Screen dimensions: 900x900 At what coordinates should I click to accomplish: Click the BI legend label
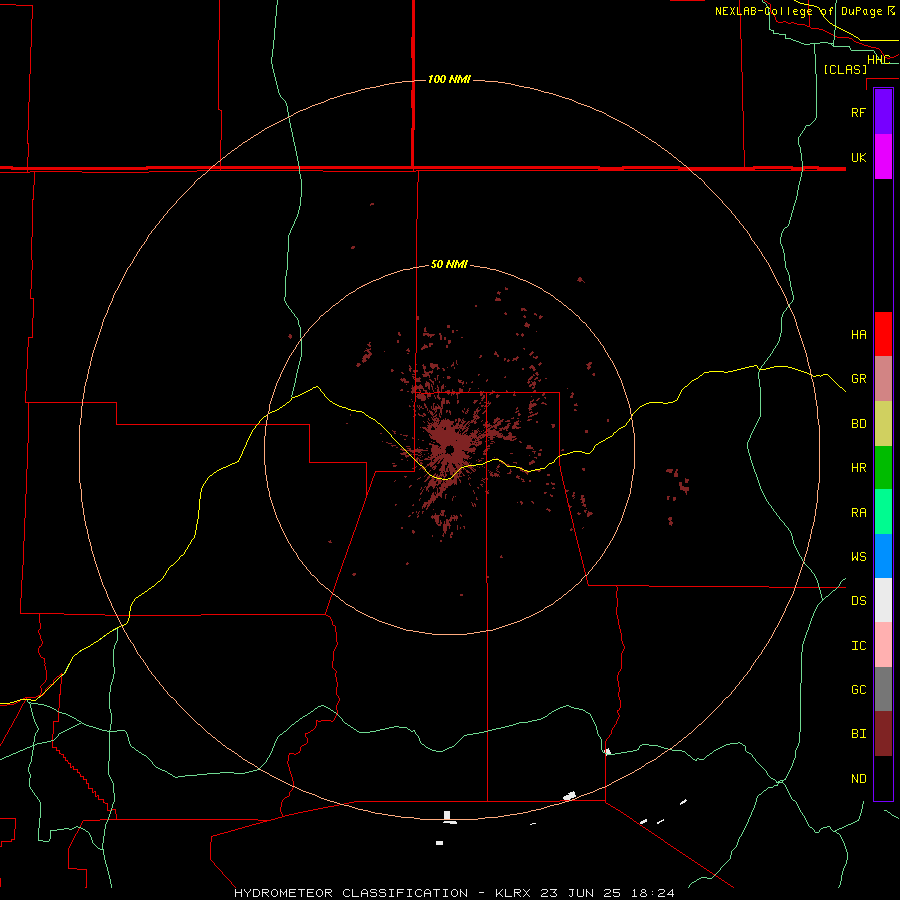[858, 734]
